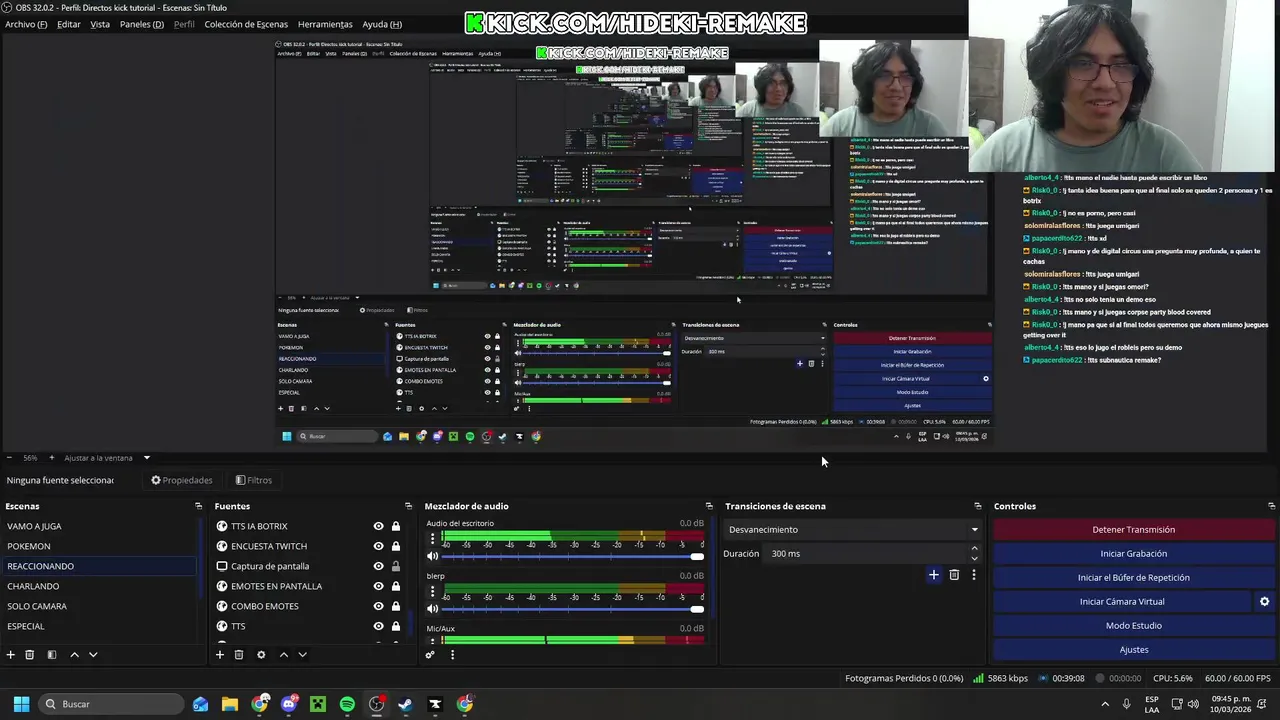Hide the EMOTES EN PANTALLA source
The height and width of the screenshot is (720, 1280).
378,586
